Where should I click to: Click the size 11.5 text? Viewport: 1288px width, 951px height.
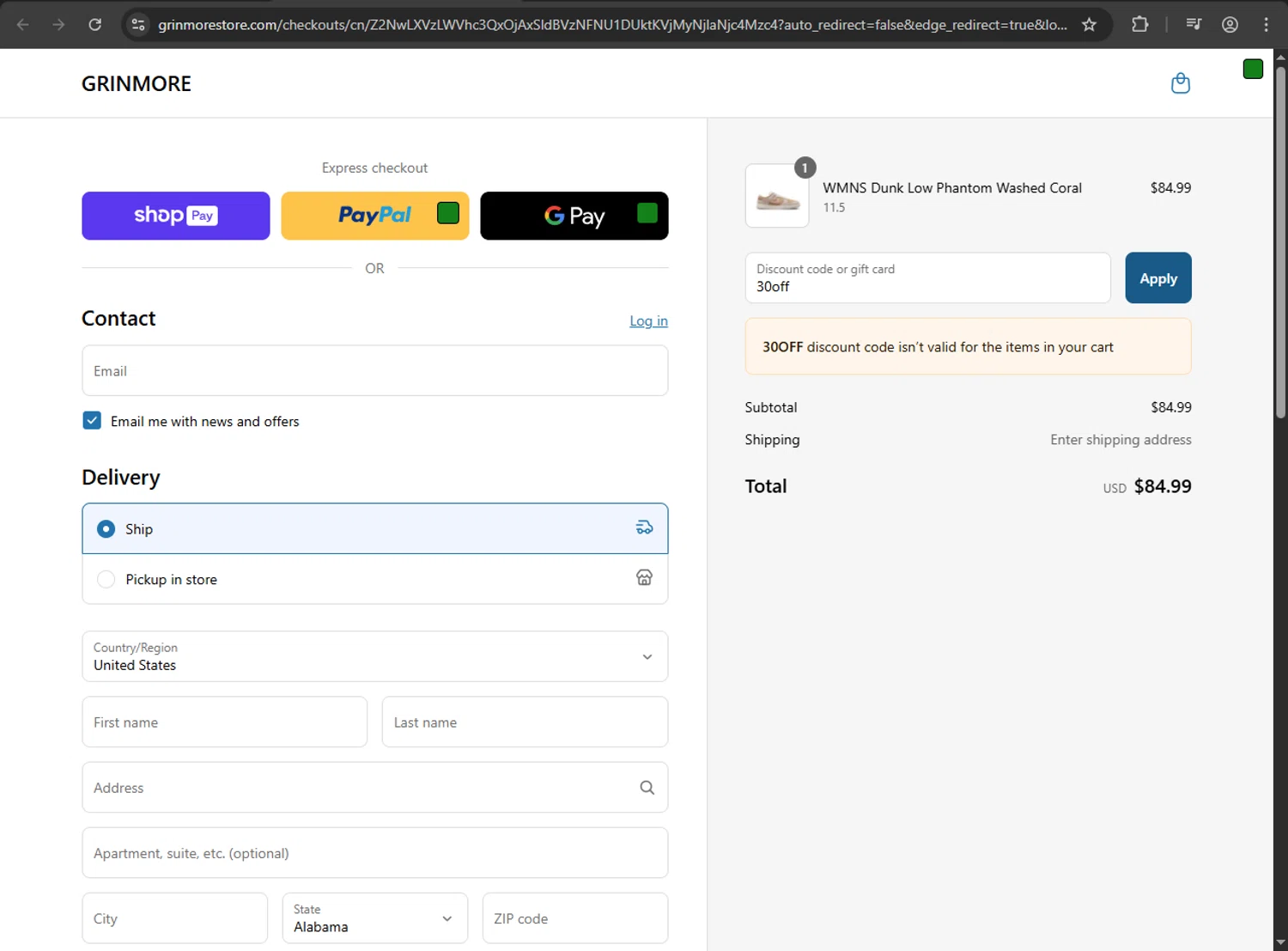834,207
